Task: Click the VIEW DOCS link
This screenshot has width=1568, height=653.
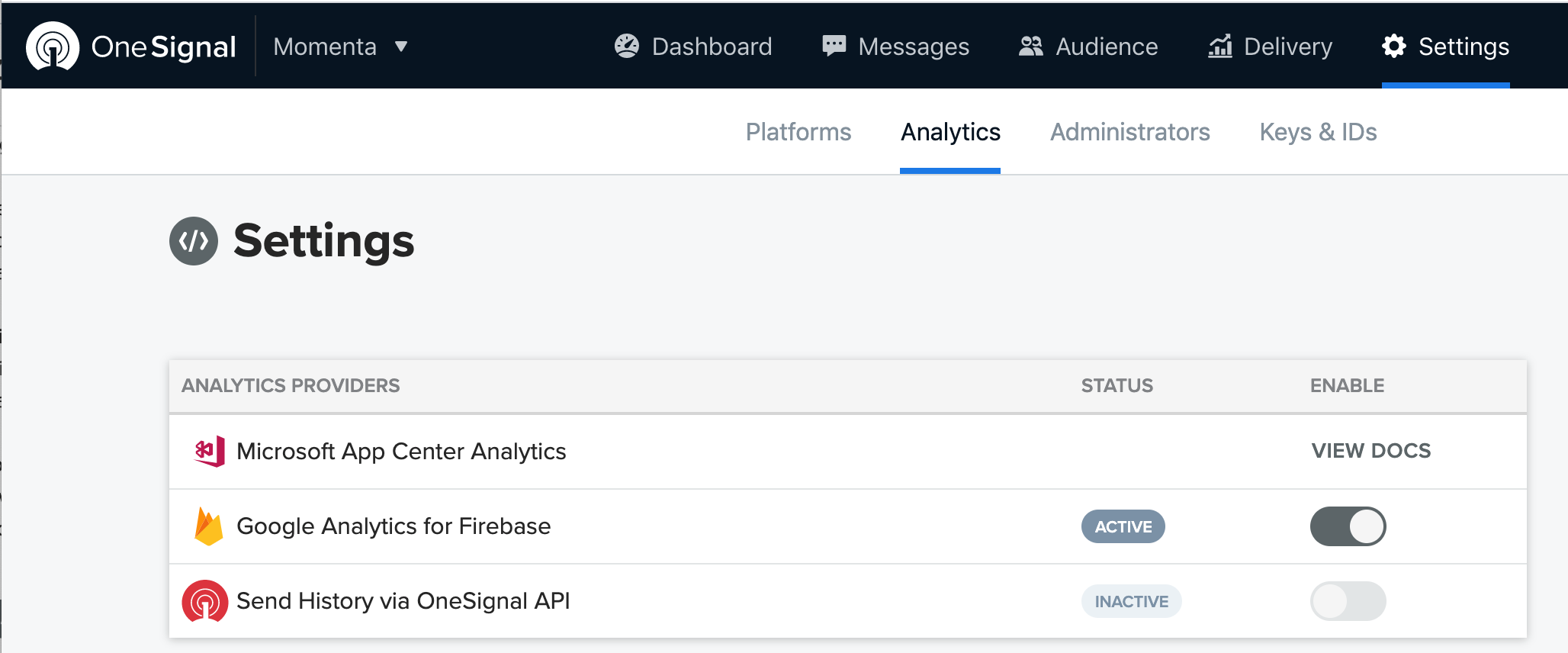Action: tap(1370, 451)
